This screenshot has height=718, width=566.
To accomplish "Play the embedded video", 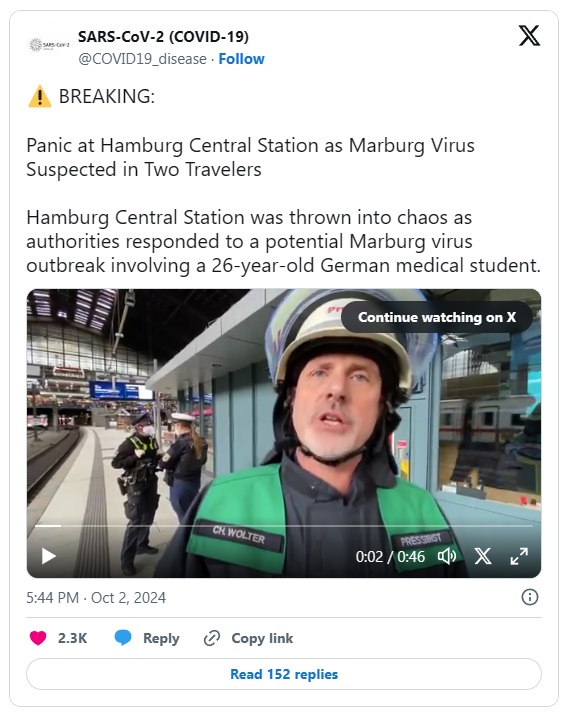I will (x=49, y=556).
